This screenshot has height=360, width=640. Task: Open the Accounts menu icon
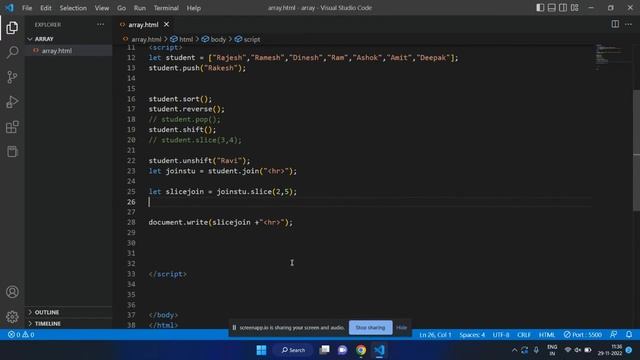pyautogui.click(x=12, y=292)
